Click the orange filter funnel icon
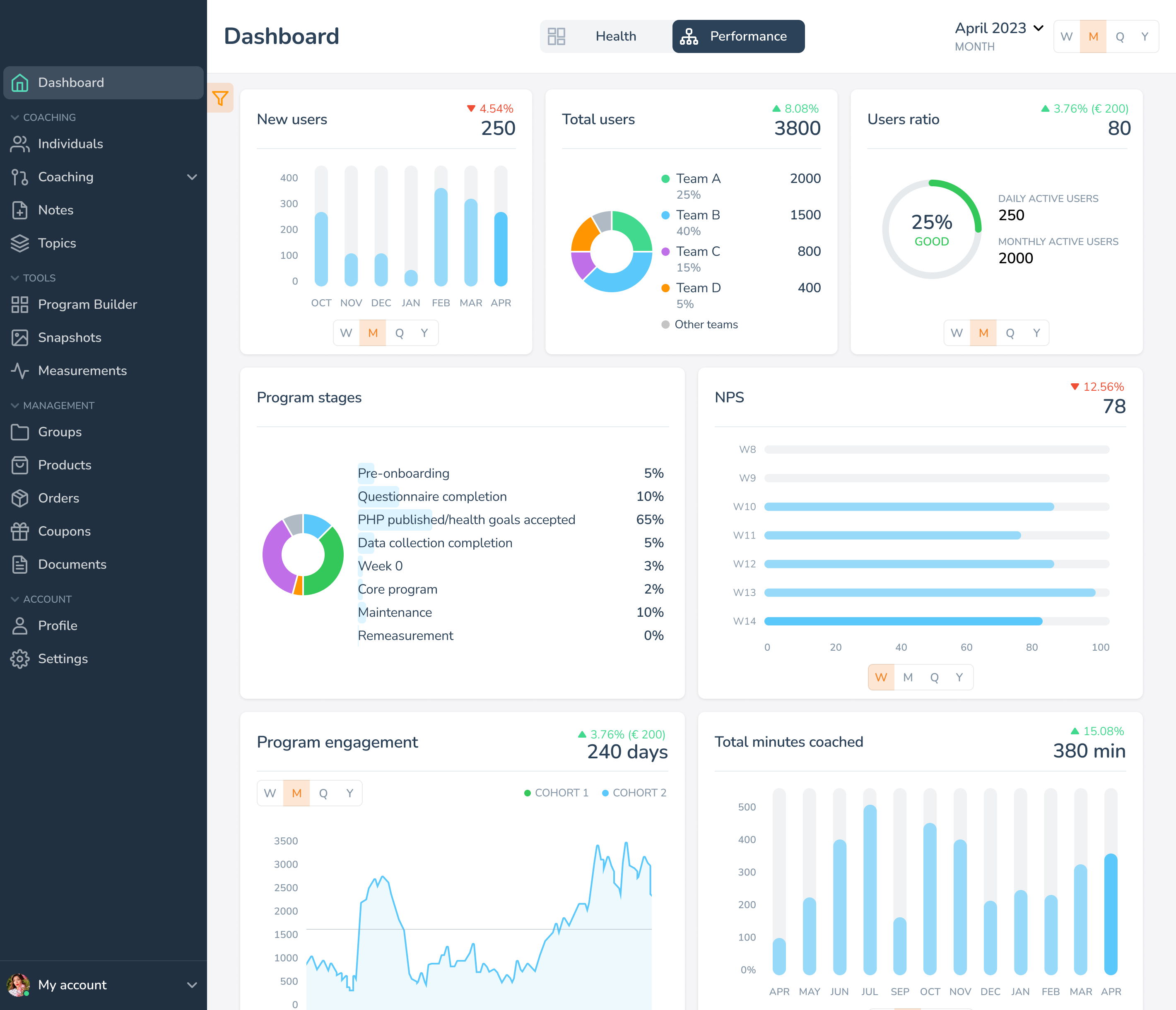Image resolution: width=1176 pixels, height=1010 pixels. [x=219, y=98]
